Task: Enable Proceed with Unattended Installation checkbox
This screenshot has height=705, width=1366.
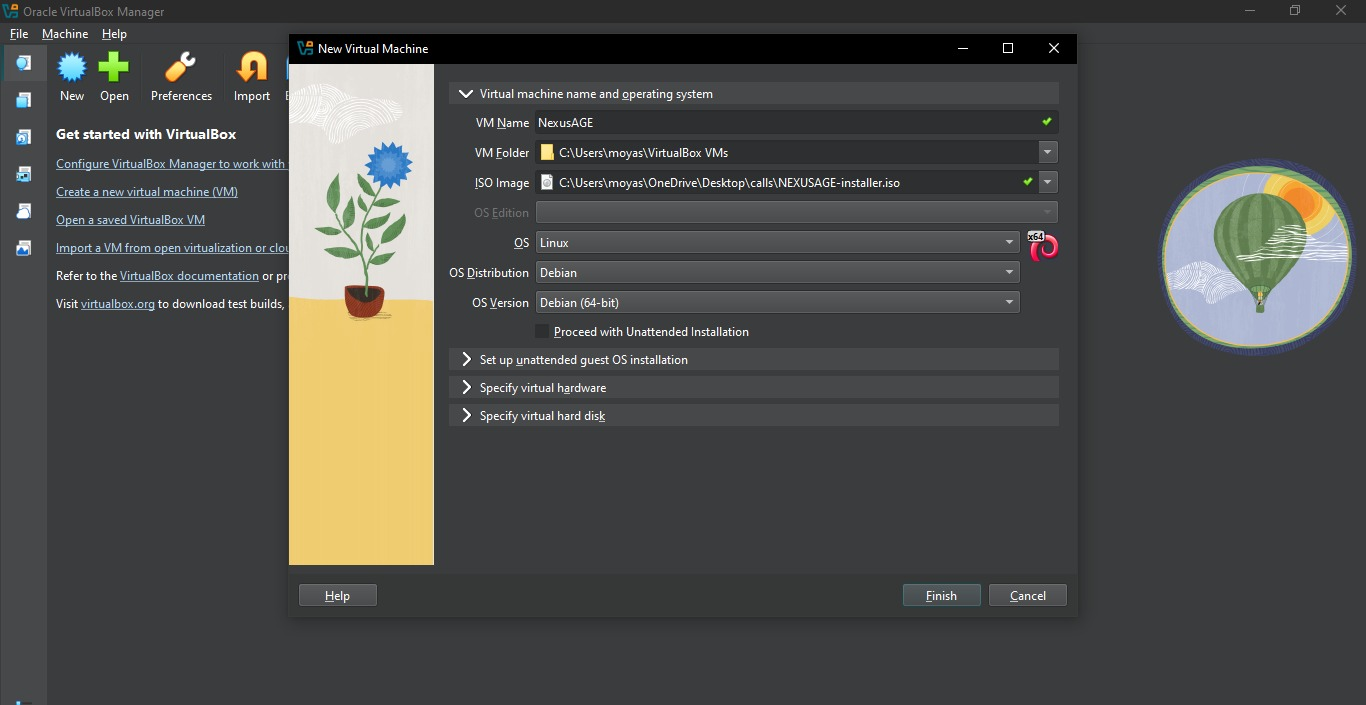Action: tap(542, 331)
